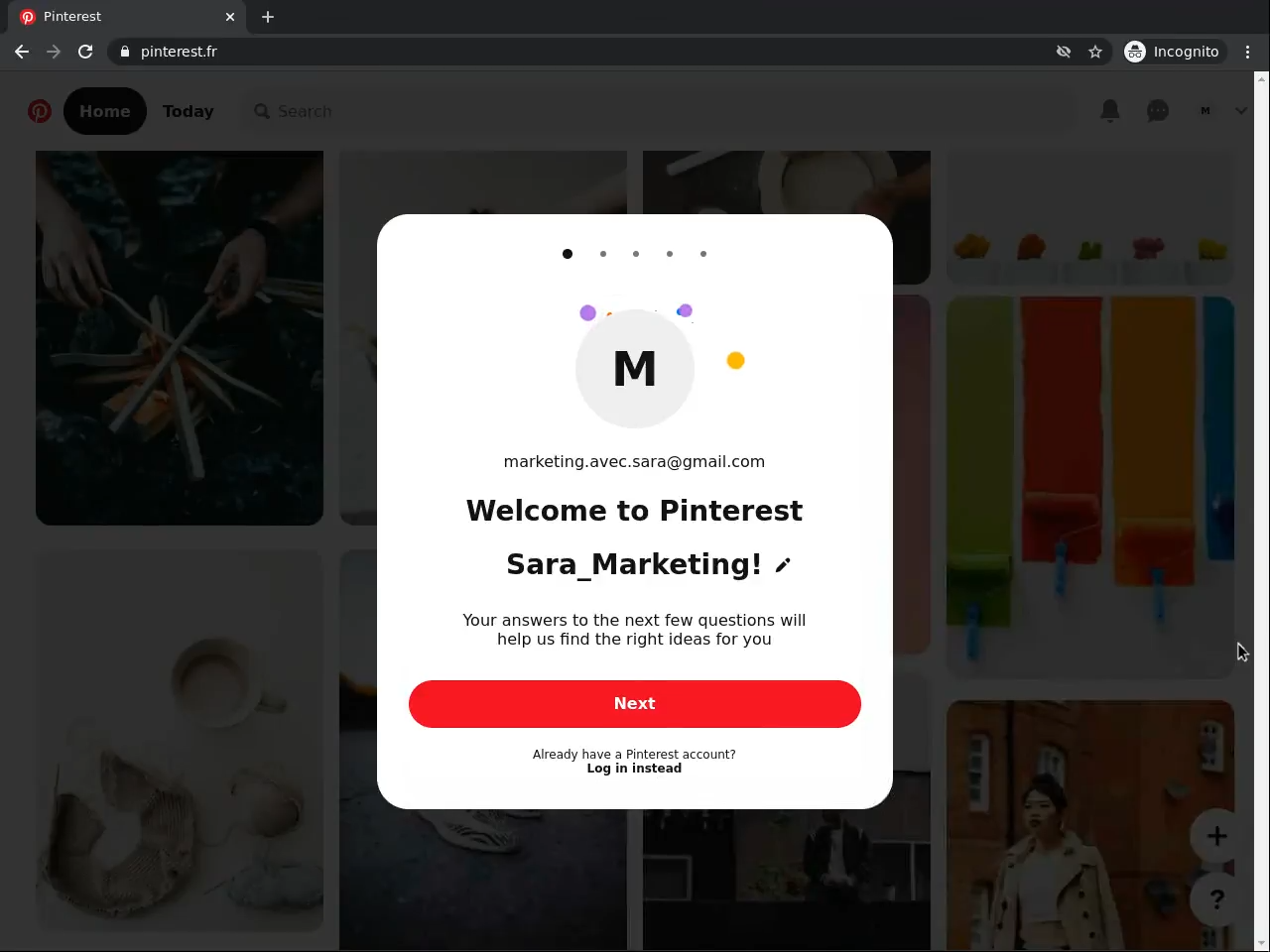Click the plus create button
The image size is (1270, 952).
point(1217,836)
